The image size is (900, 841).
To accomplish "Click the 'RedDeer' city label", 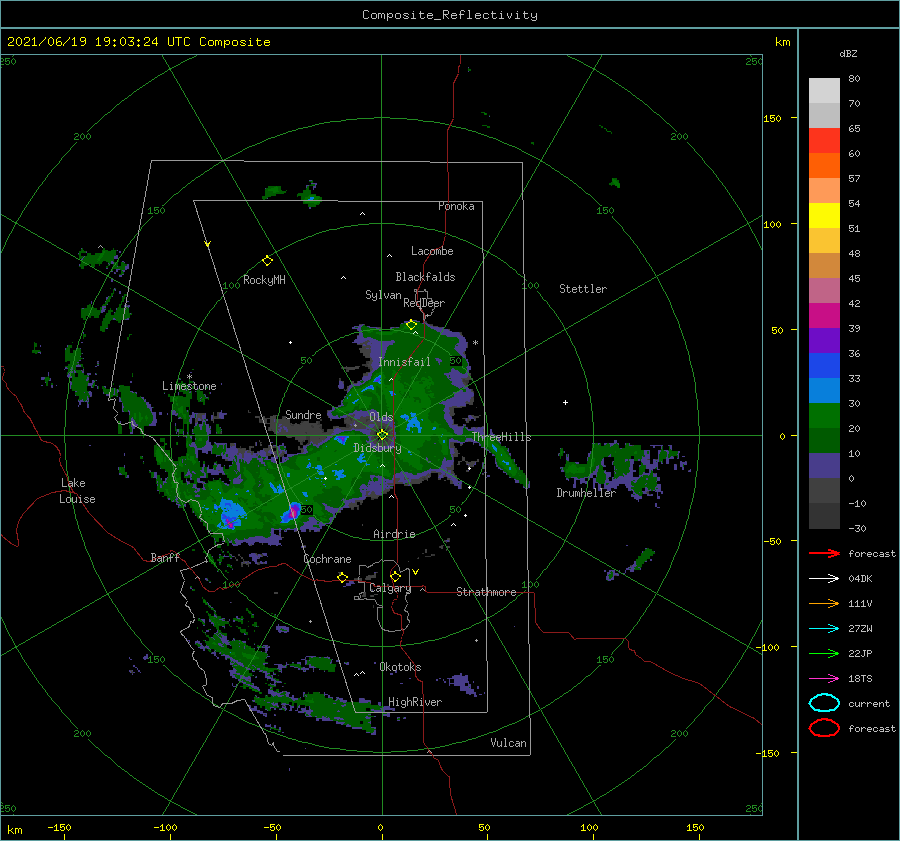I will tap(424, 303).
